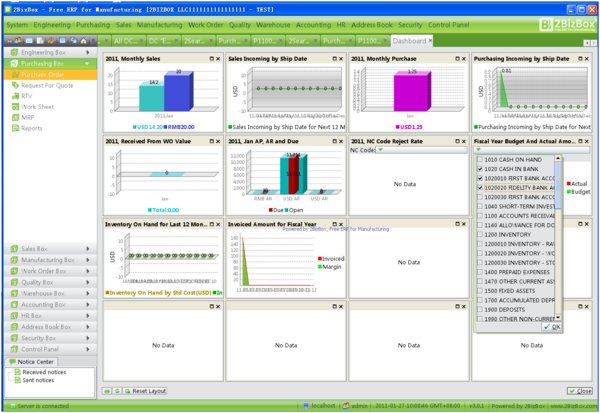The image size is (600, 413).
Task: Click the HR Box icon
Action: click(15, 316)
